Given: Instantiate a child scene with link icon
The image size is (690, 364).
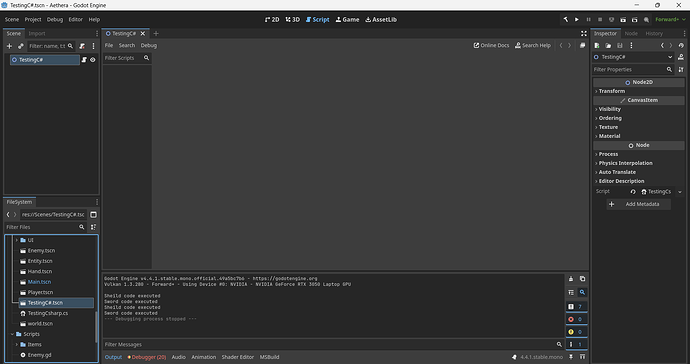Looking at the screenshot, I should pos(20,46).
